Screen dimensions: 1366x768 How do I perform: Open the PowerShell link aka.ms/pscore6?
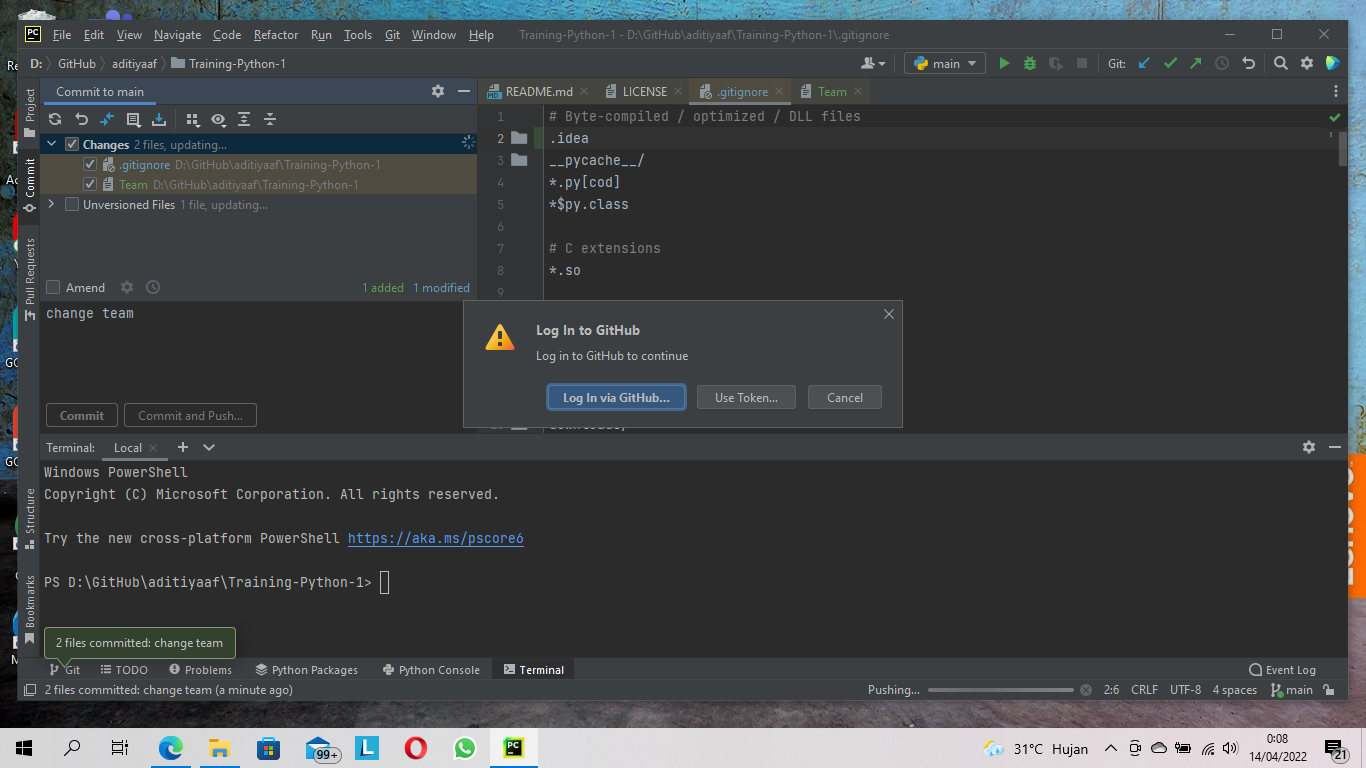point(435,537)
